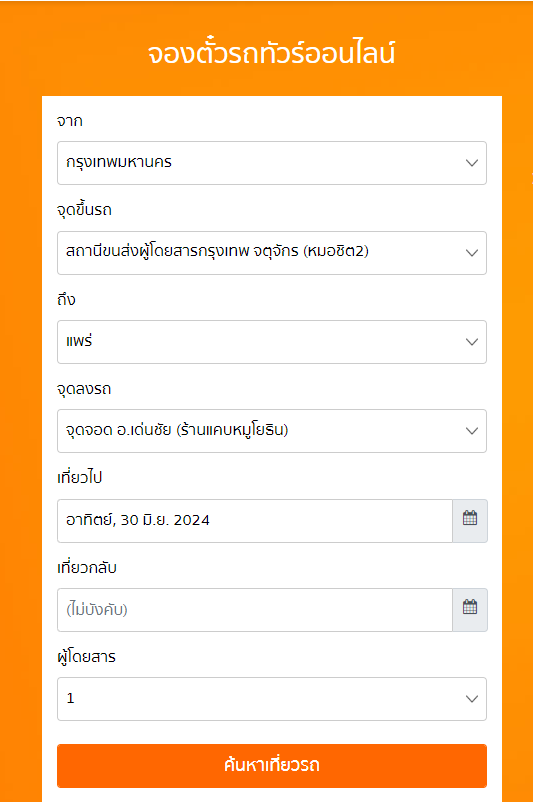
Task: Click the chevron arrow in the ผู้โดยสาร field
Action: [x=472, y=699]
